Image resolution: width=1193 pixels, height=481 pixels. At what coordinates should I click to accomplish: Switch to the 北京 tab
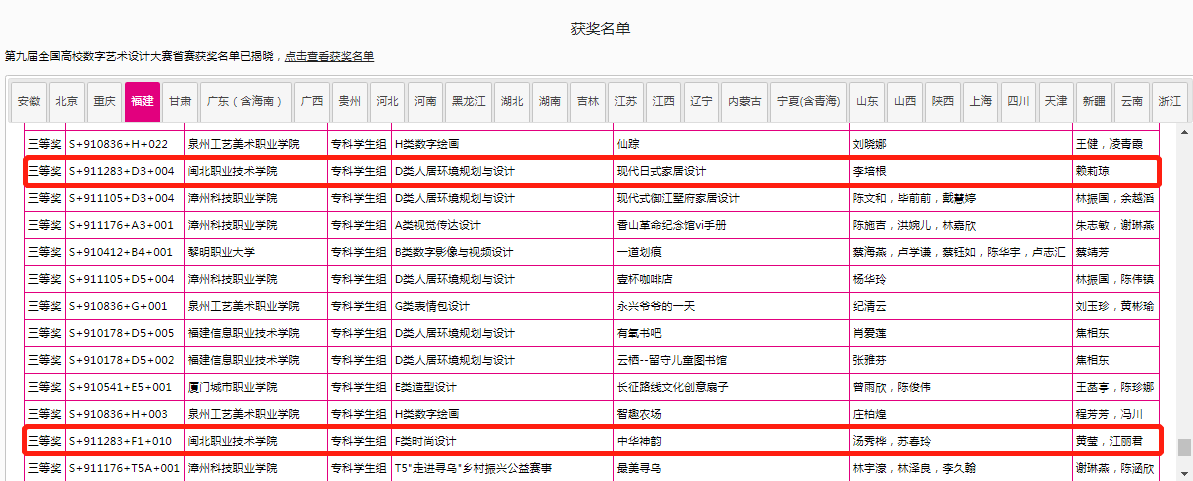67,101
